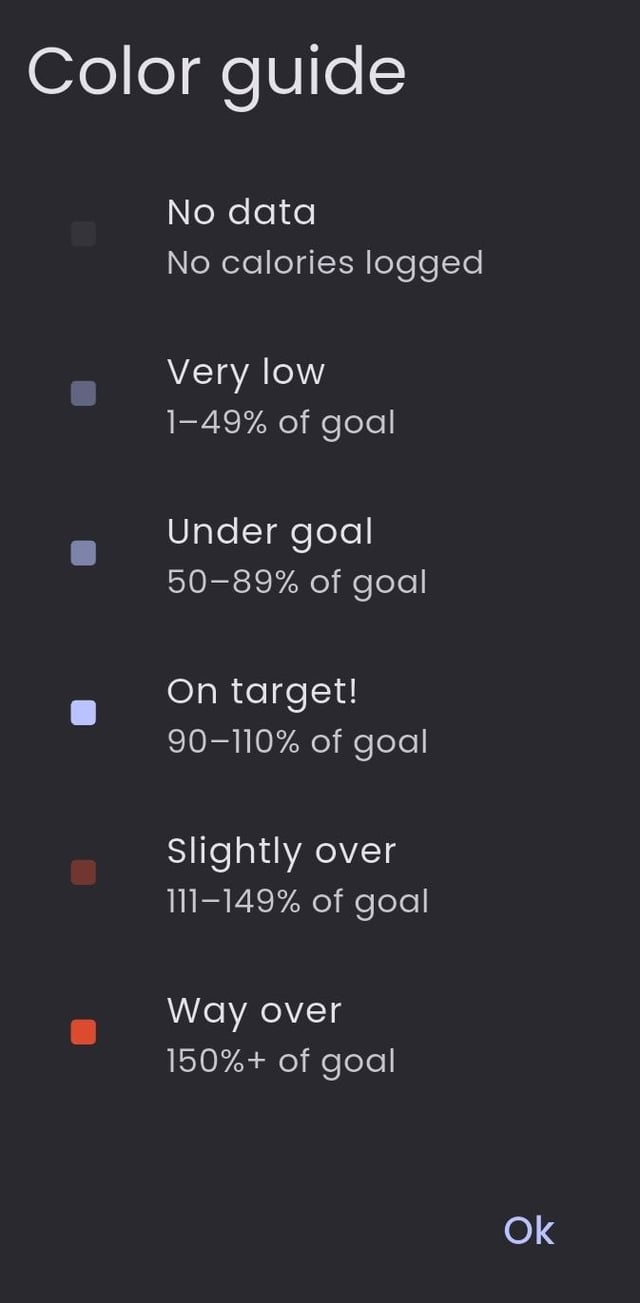640x1303 pixels.
Task: Click the "Way over" label
Action: click(x=254, y=1011)
